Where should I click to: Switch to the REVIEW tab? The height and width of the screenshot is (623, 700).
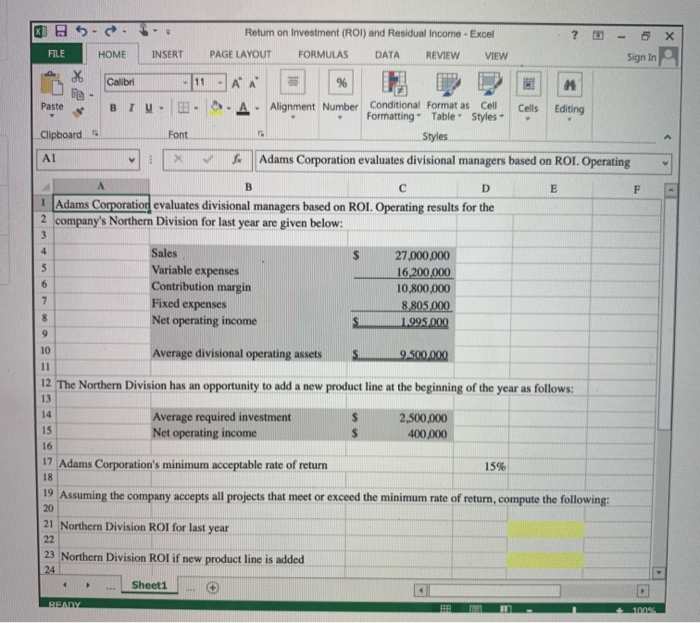tap(442, 55)
